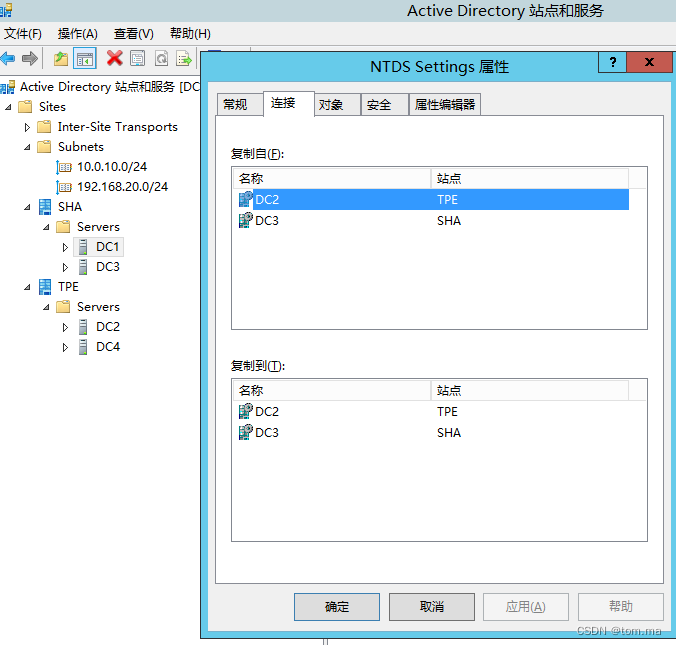Screen dimensions: 676x645
Task: Click the Export list toolbar icon
Action: (184, 58)
